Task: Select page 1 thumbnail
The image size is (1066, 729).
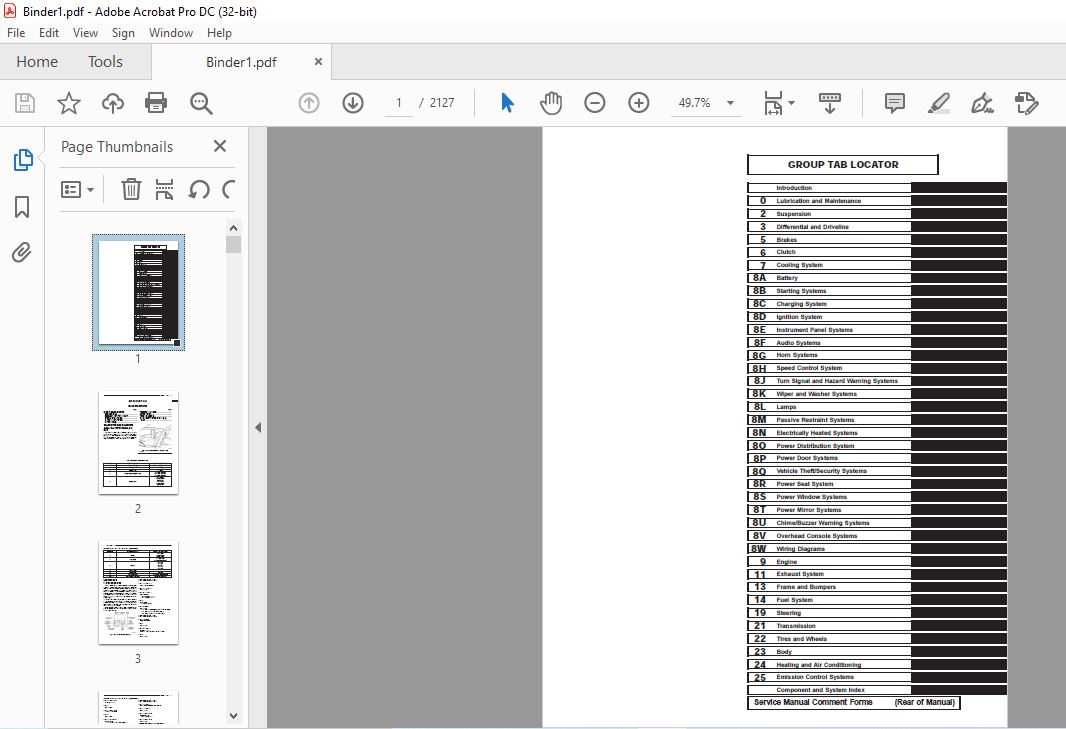Action: click(139, 292)
